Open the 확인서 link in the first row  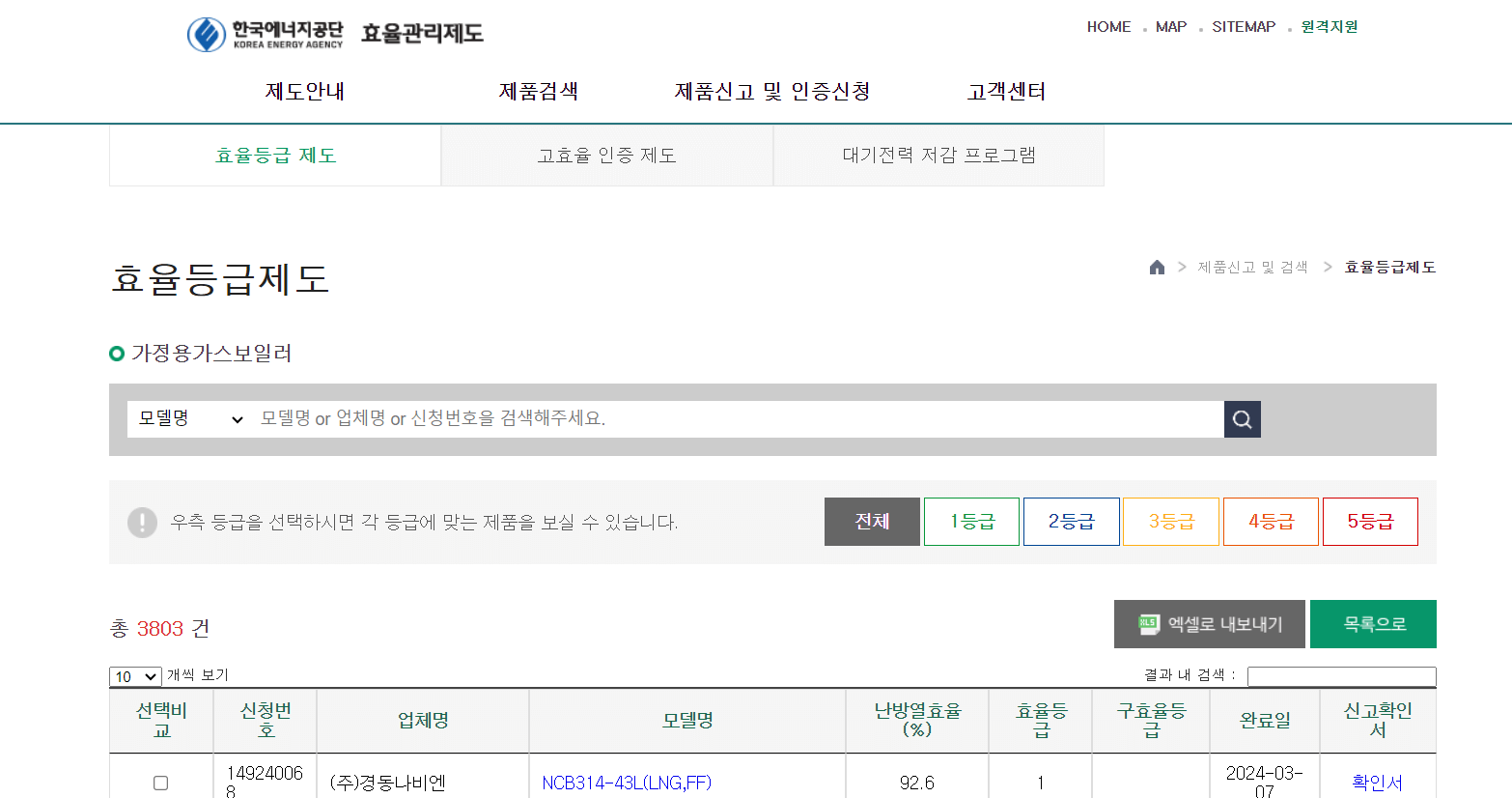coord(1377,784)
